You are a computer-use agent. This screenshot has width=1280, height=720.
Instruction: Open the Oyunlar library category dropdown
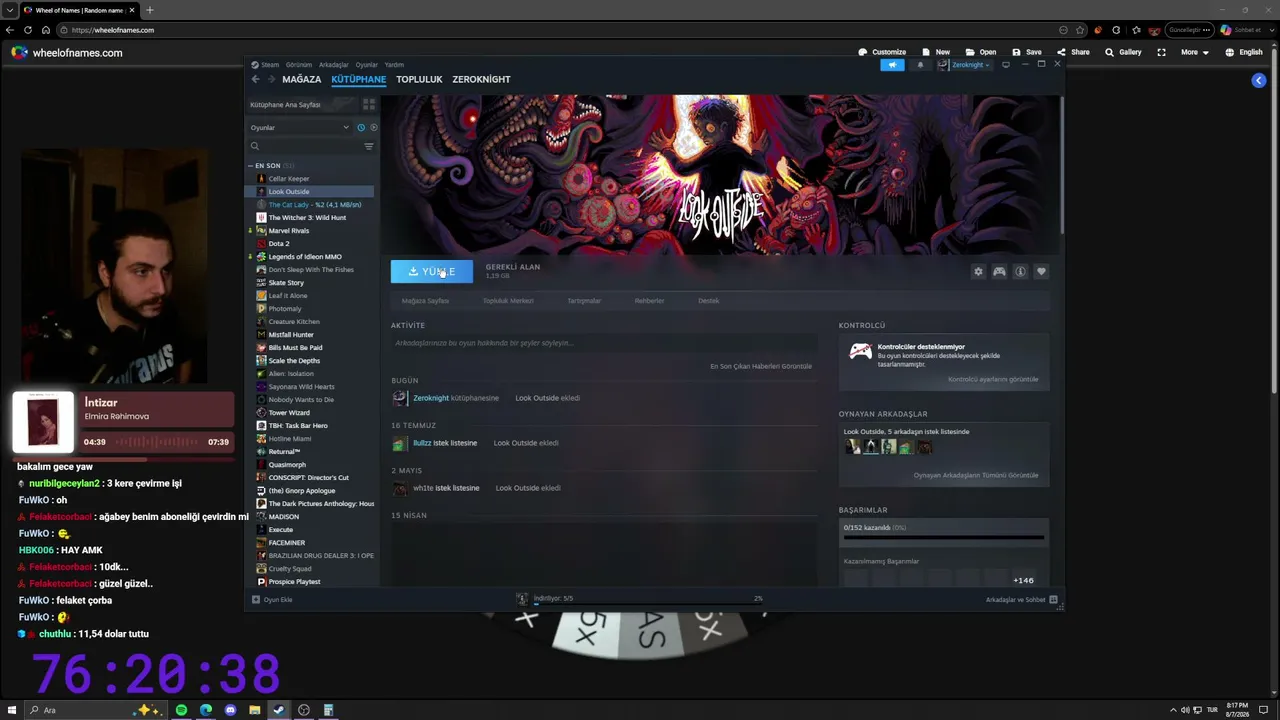pos(299,127)
